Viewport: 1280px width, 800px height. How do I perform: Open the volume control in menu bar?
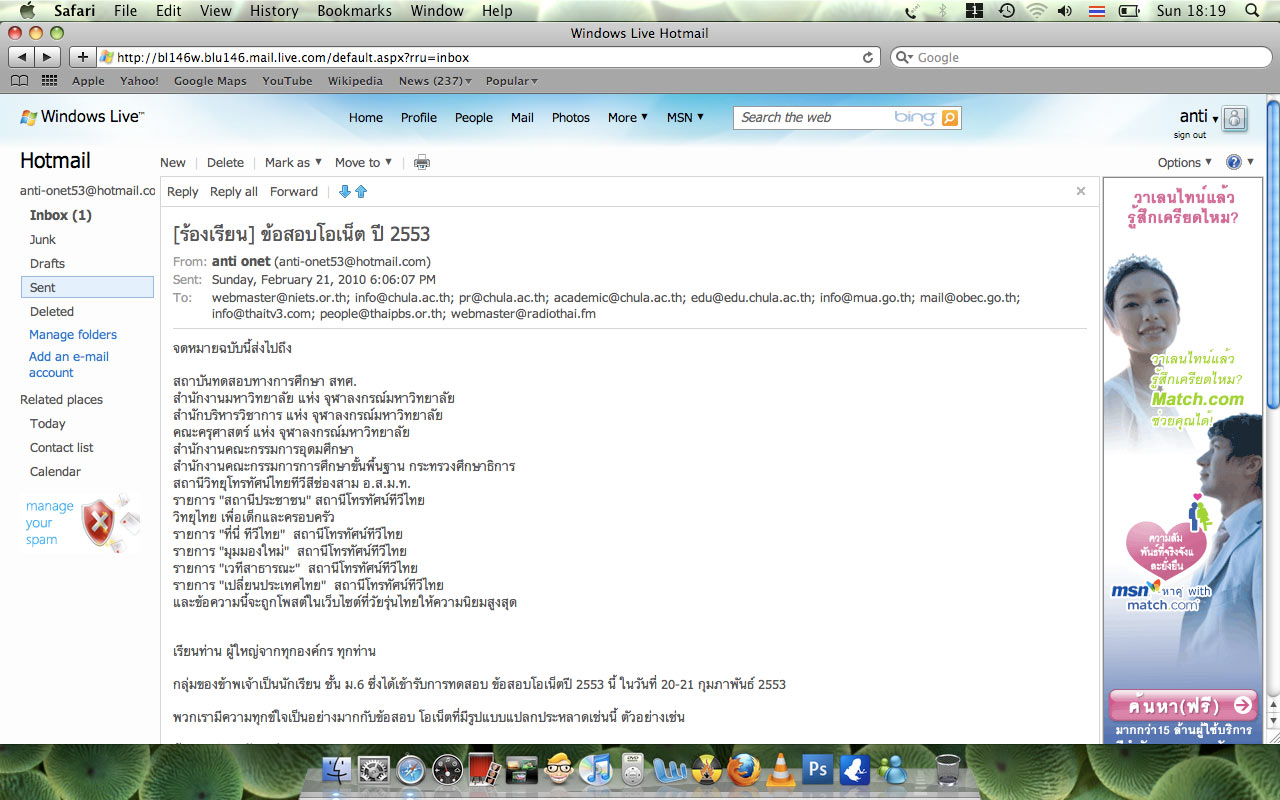pos(1065,11)
